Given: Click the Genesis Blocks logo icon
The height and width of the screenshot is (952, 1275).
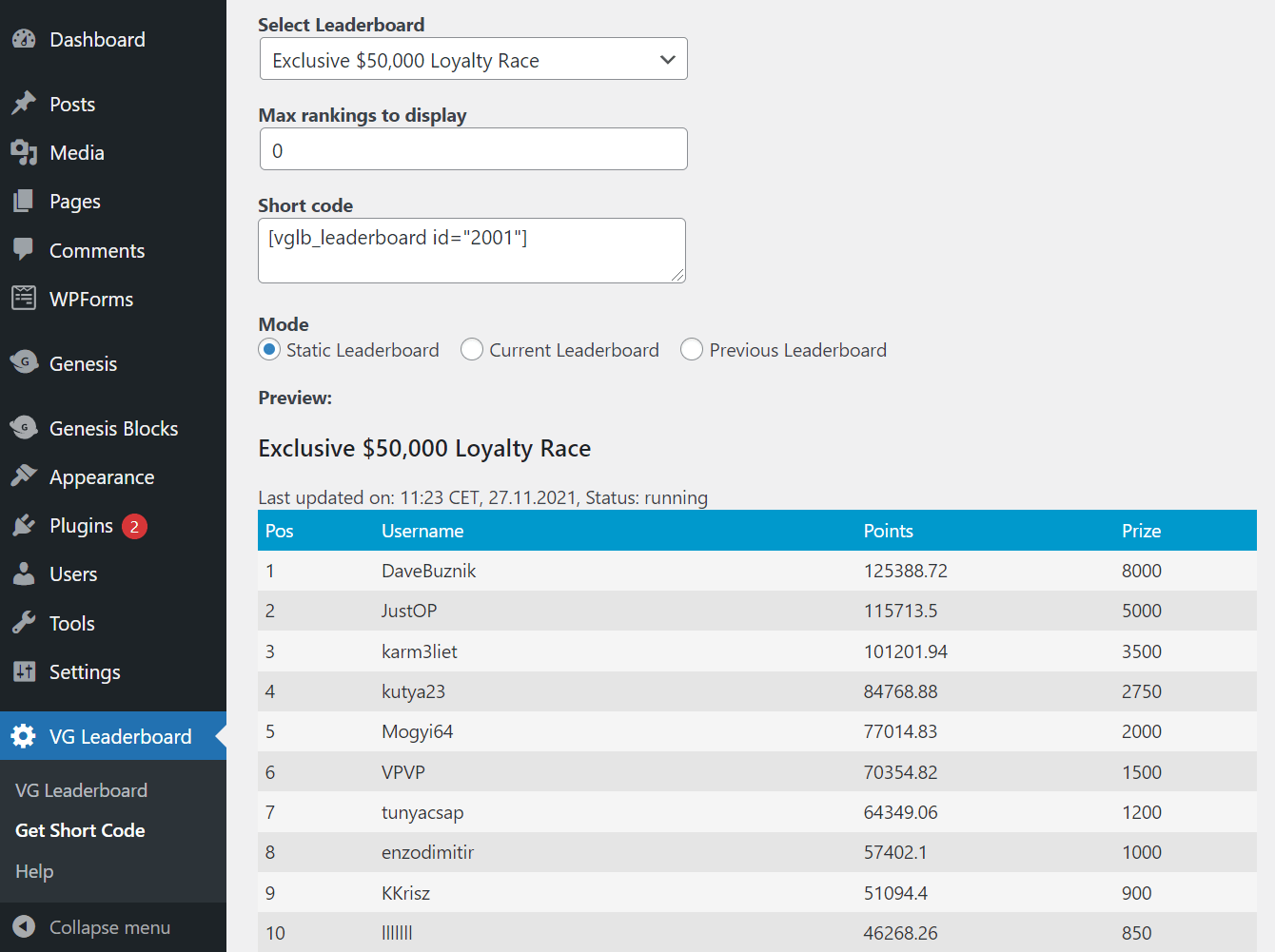Looking at the screenshot, I should 24,428.
